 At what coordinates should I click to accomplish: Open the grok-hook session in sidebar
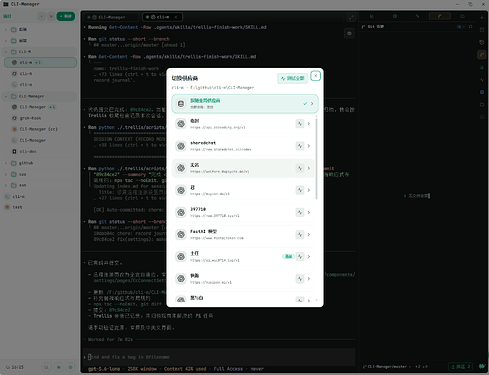[40, 118]
